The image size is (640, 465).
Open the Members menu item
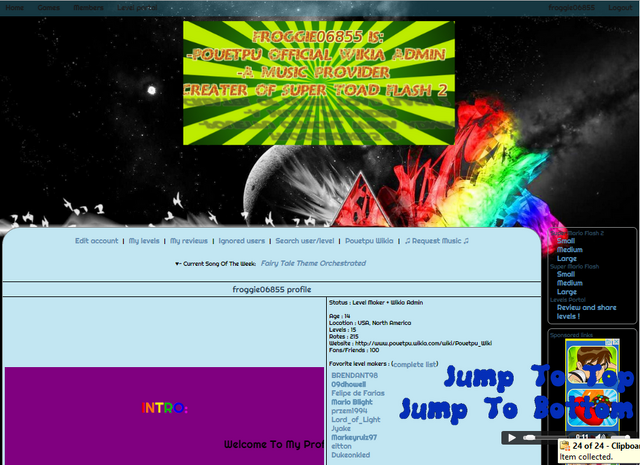coord(88,7)
